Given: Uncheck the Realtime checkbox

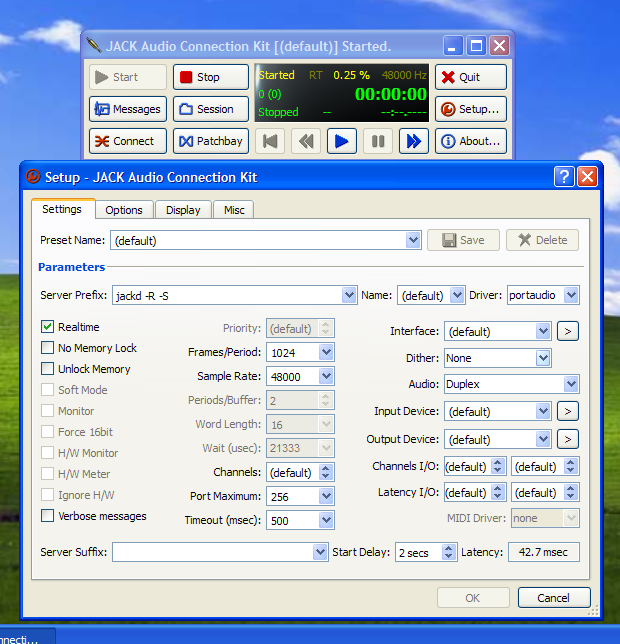Looking at the screenshot, I should tap(48, 327).
